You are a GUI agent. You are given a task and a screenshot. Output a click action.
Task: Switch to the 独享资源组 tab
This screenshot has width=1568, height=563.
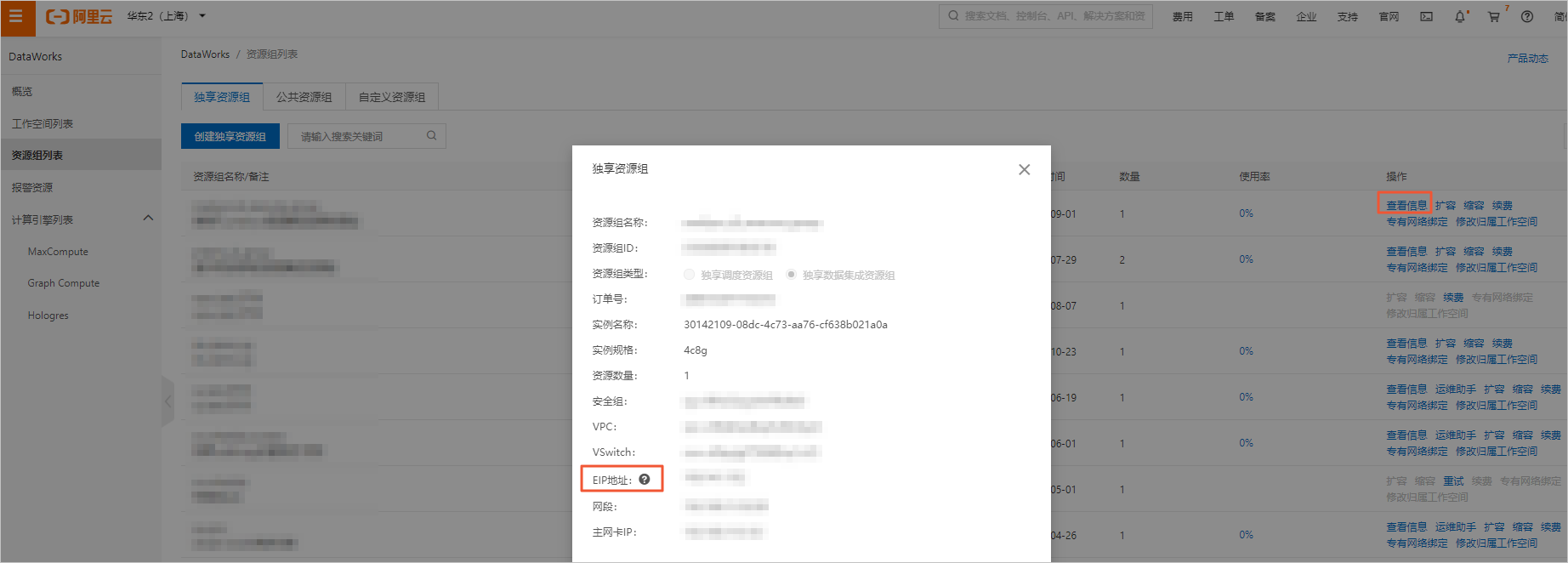pos(222,97)
